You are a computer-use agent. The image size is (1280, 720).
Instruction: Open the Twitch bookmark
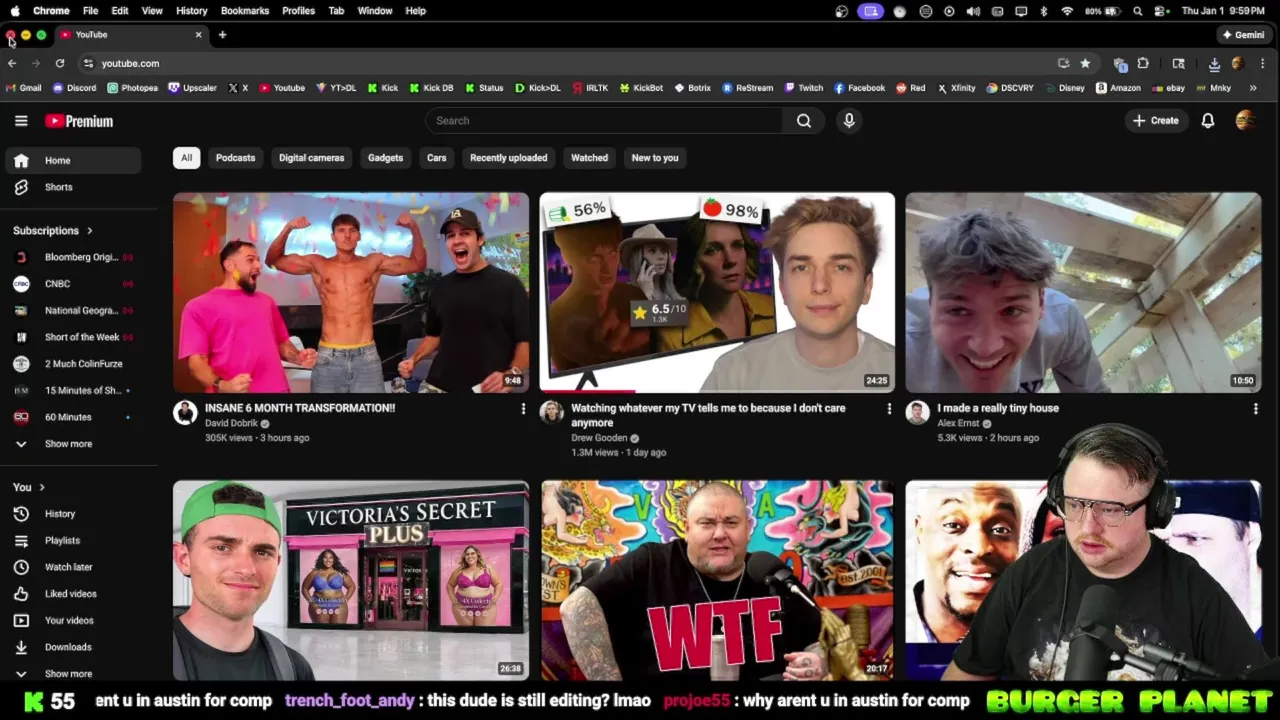click(804, 88)
